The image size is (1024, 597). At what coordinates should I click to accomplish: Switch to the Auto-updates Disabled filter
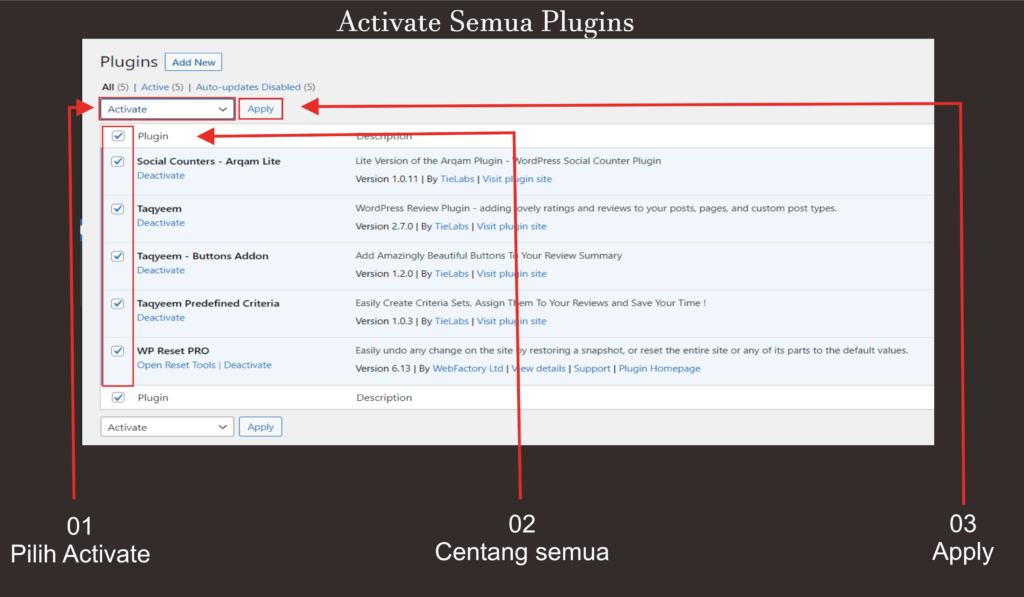[254, 88]
